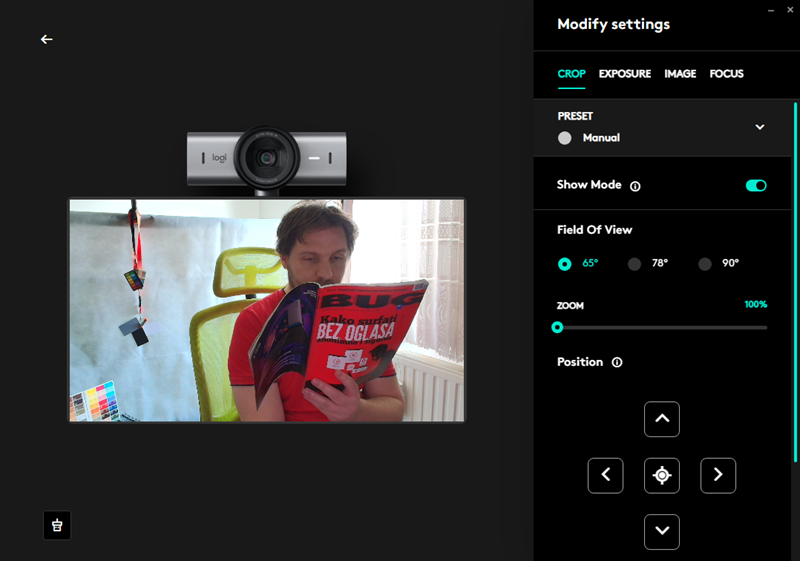Click the Zoom slider handle
800x561 pixels.
click(558, 327)
